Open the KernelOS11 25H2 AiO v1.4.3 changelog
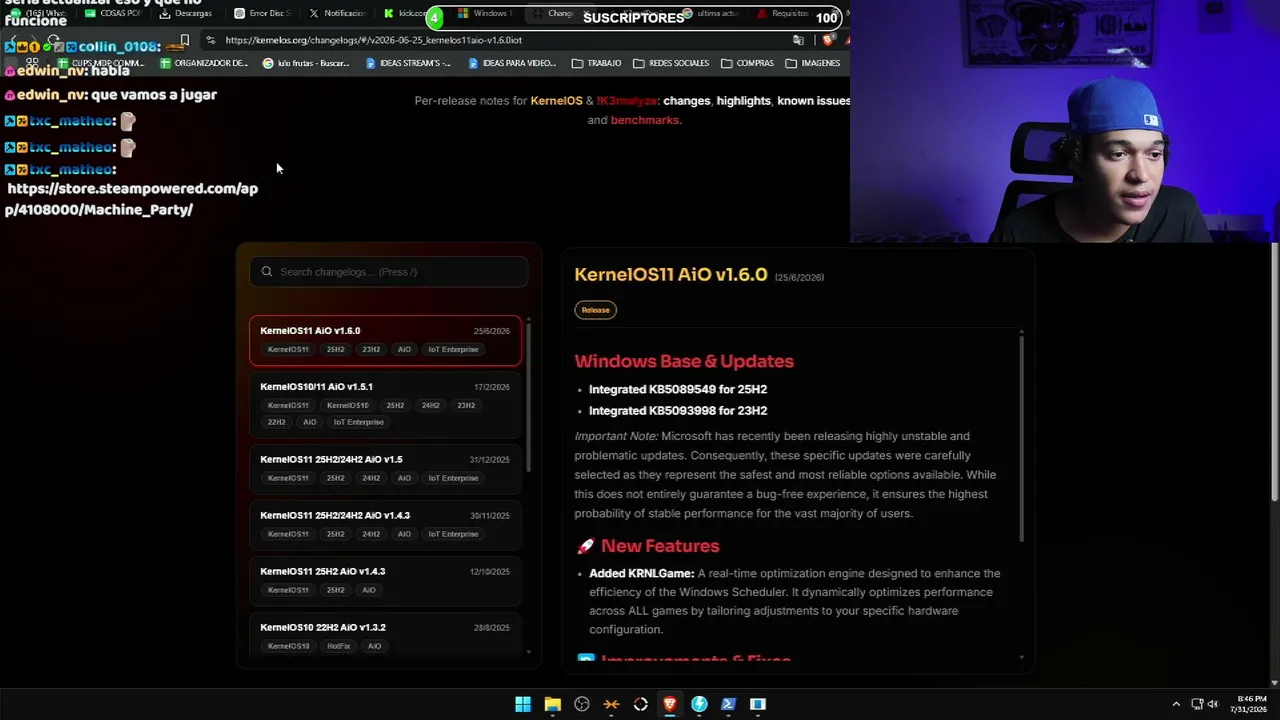 [385, 581]
